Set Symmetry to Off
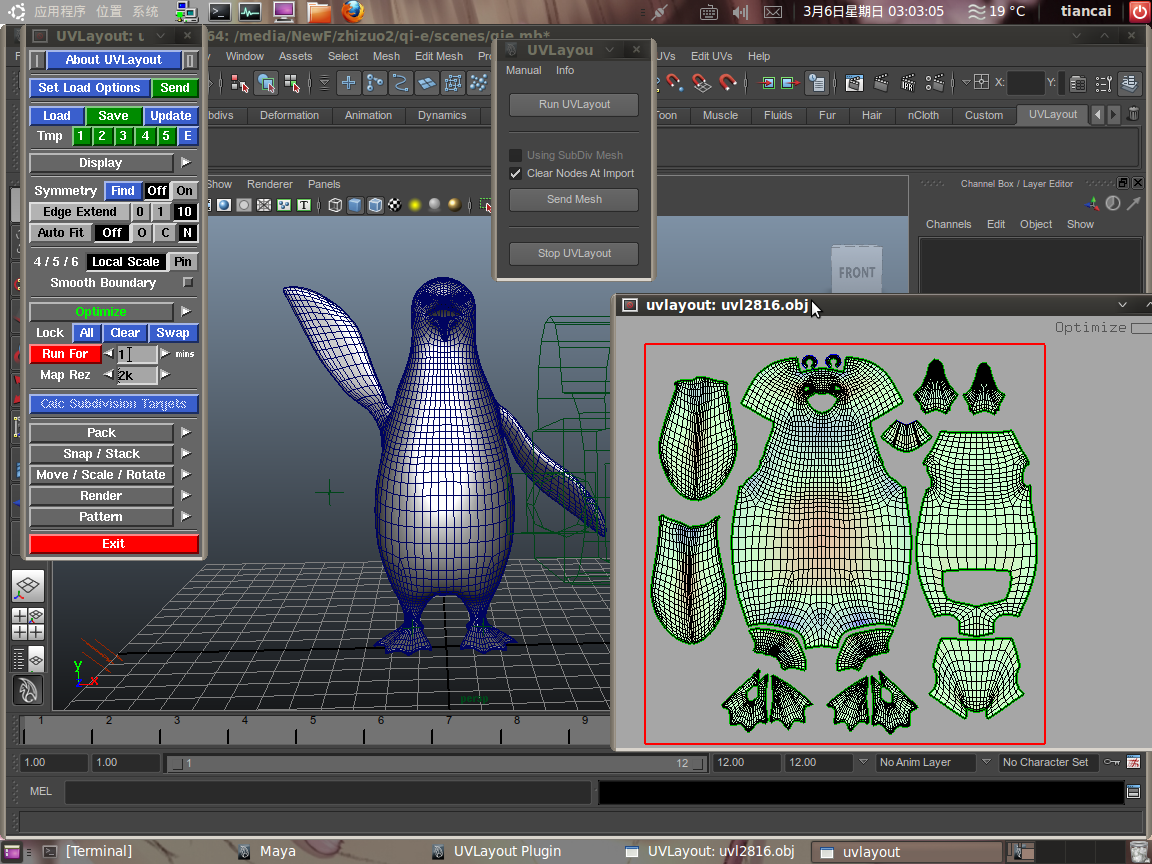The width and height of the screenshot is (1152, 864). point(156,191)
